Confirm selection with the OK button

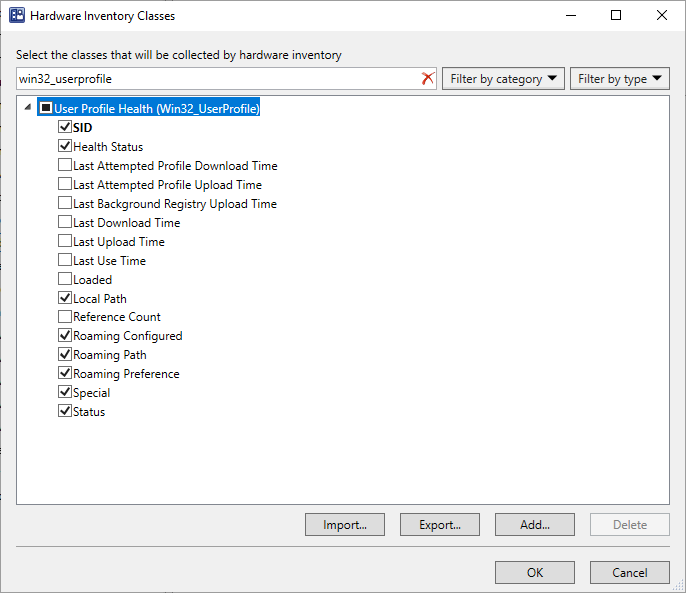535,572
